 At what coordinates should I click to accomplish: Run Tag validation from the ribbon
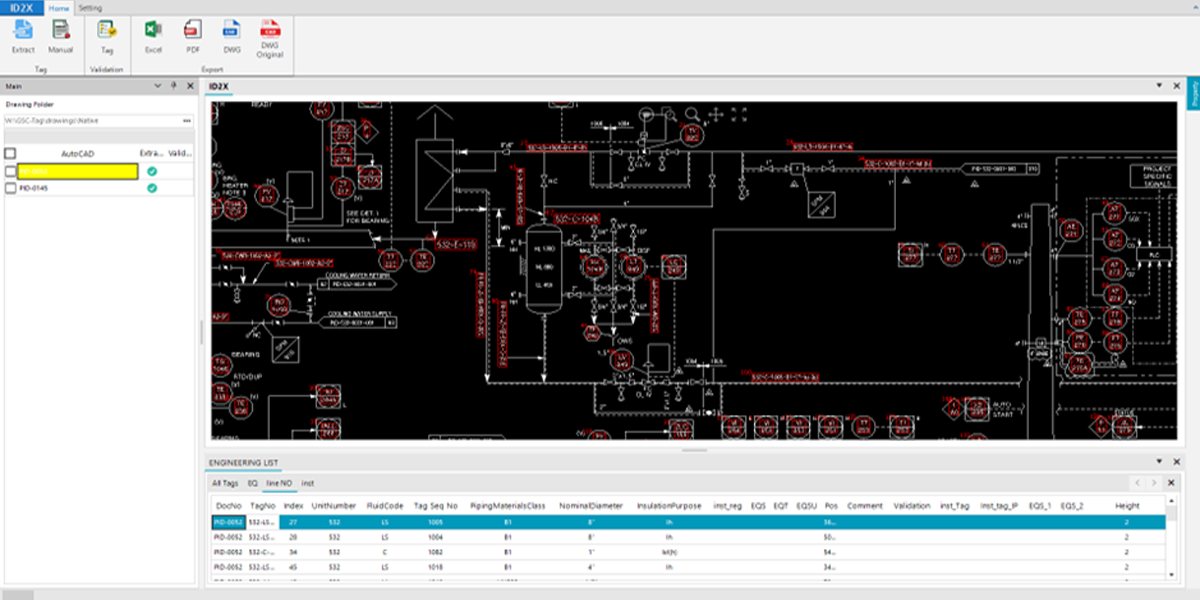[x=106, y=37]
